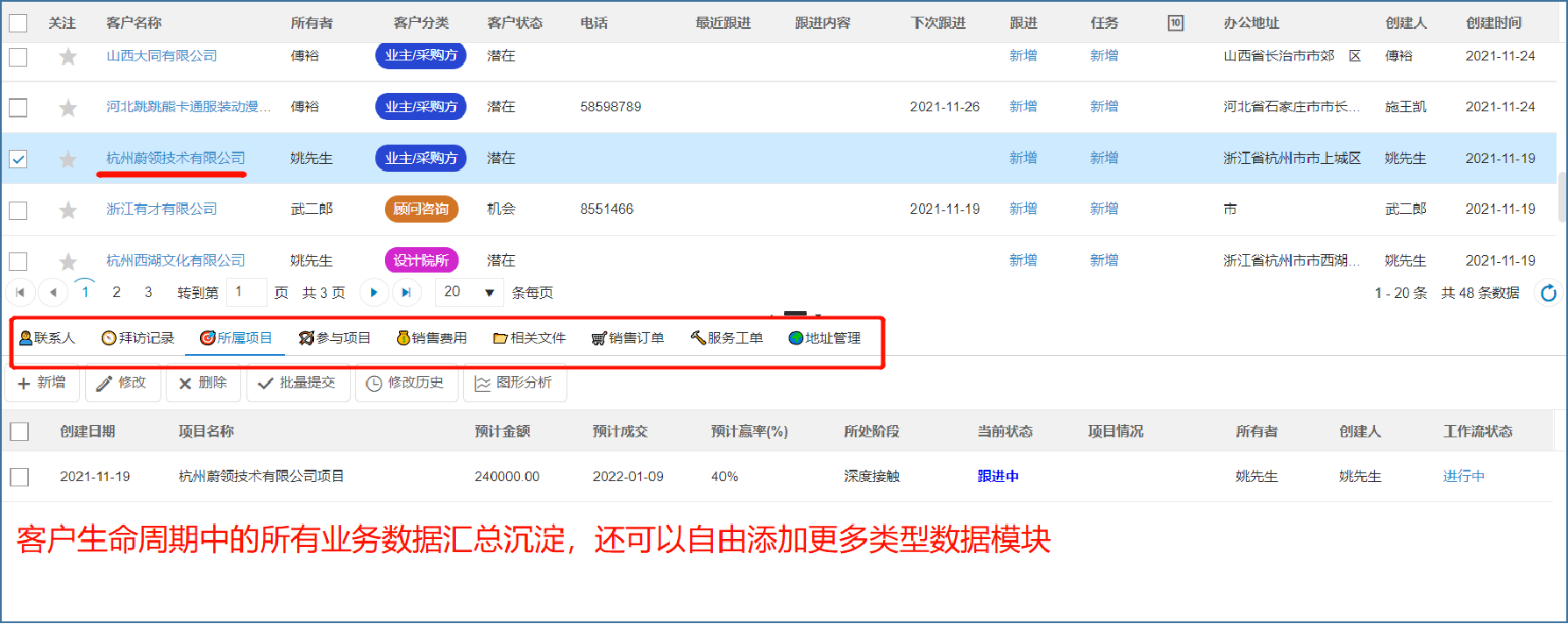Star the 浙江有才有限公司 customer row

click(68, 210)
